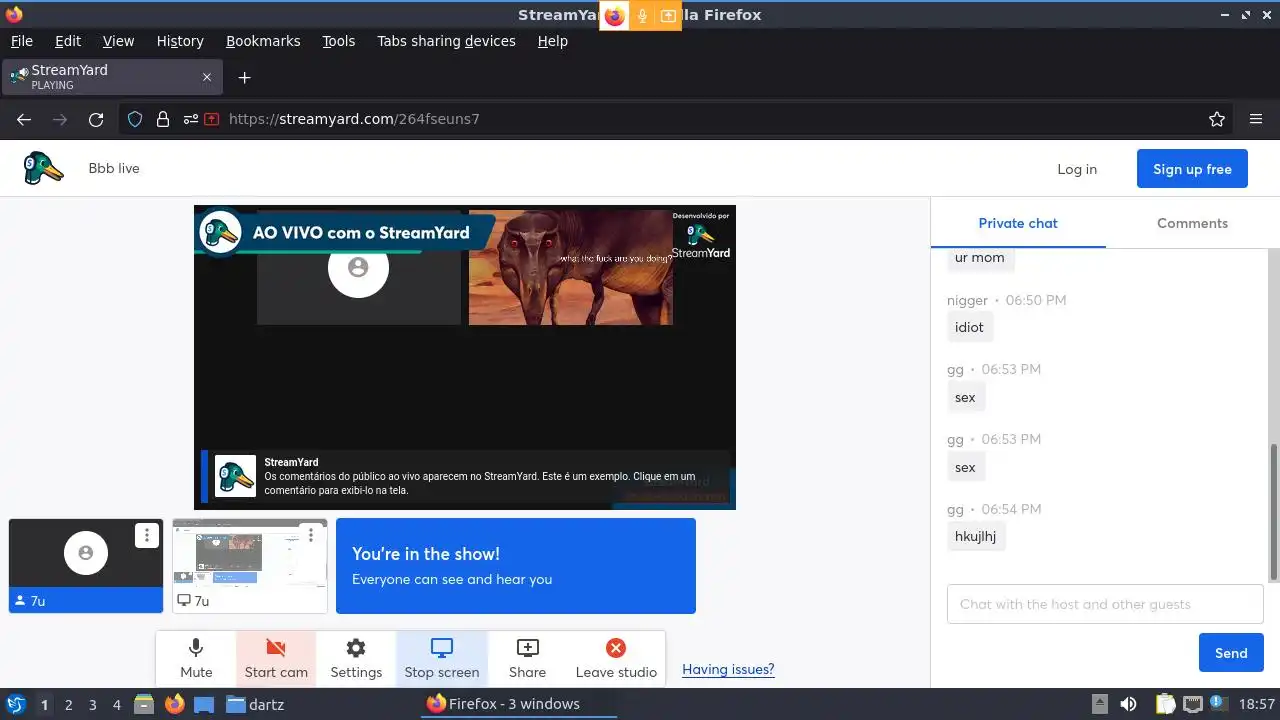
Task: Mute the microphone in the studio toolbar
Action: click(x=196, y=659)
